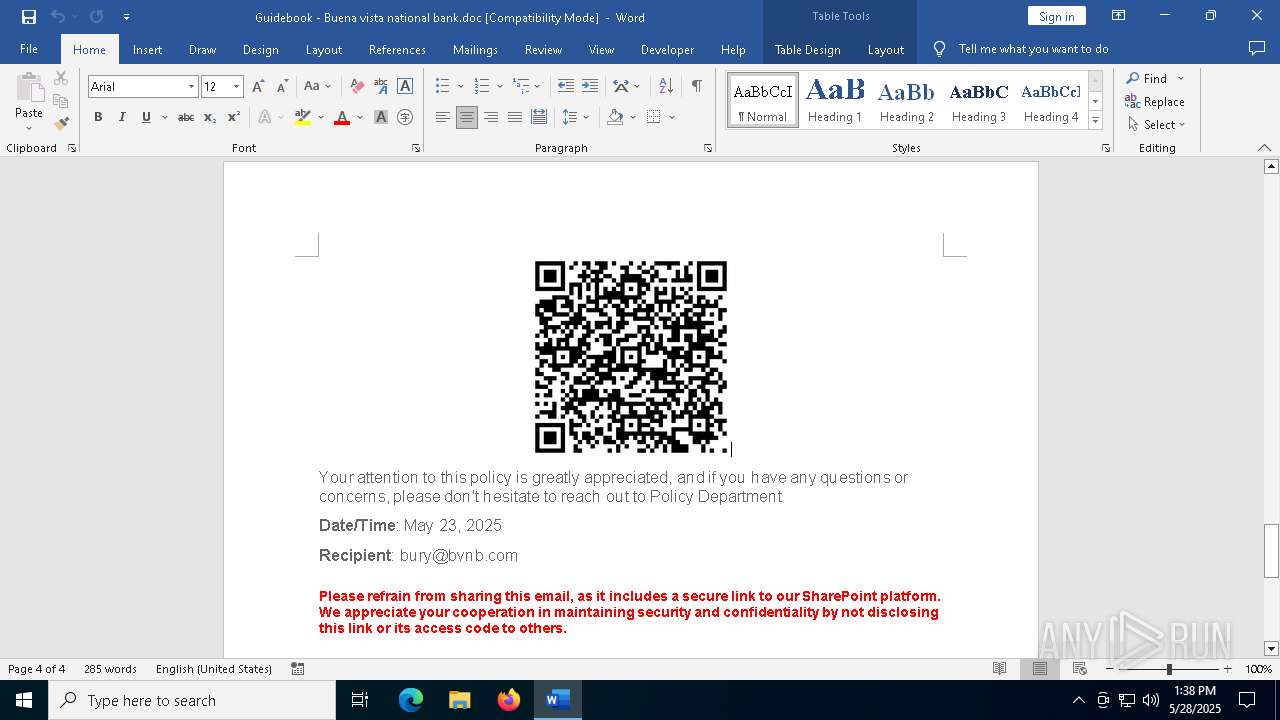Apply the Normal style
Image resolution: width=1280 pixels, height=720 pixels.
point(763,100)
